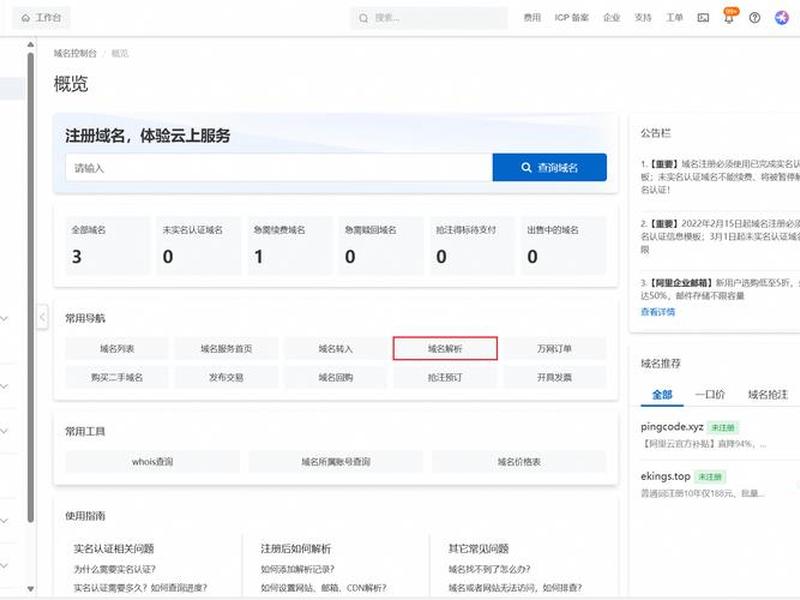Viewport: 800px width, 600px height.
Task: Open 实名认证需要多久？如何查询进度? link
Action: click(140, 588)
